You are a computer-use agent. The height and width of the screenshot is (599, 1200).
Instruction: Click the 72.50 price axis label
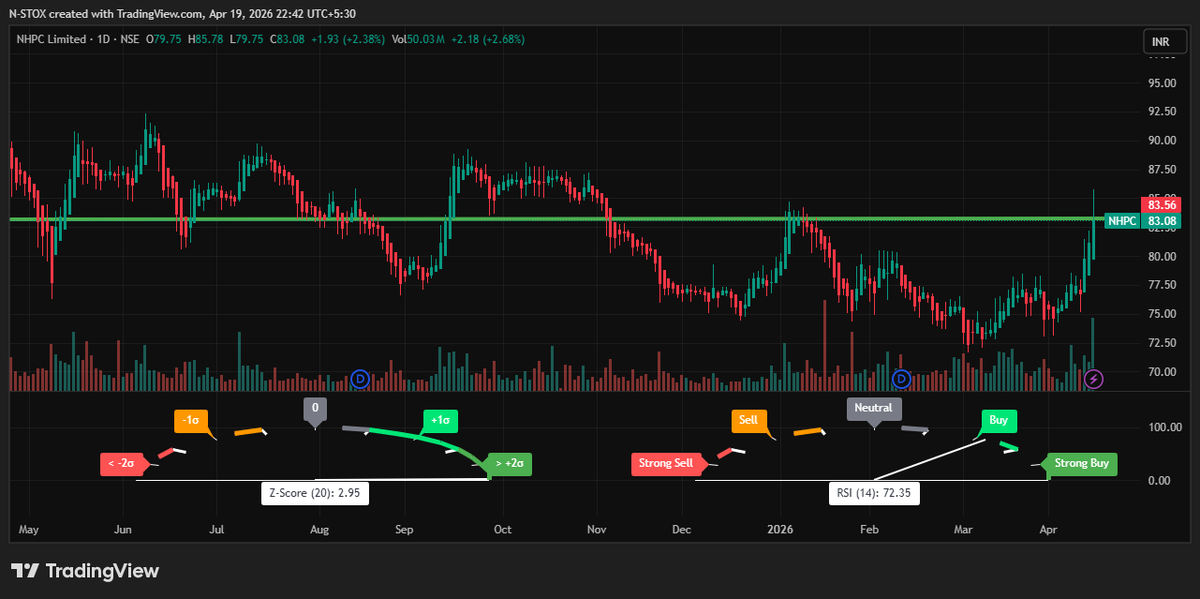click(1160, 343)
